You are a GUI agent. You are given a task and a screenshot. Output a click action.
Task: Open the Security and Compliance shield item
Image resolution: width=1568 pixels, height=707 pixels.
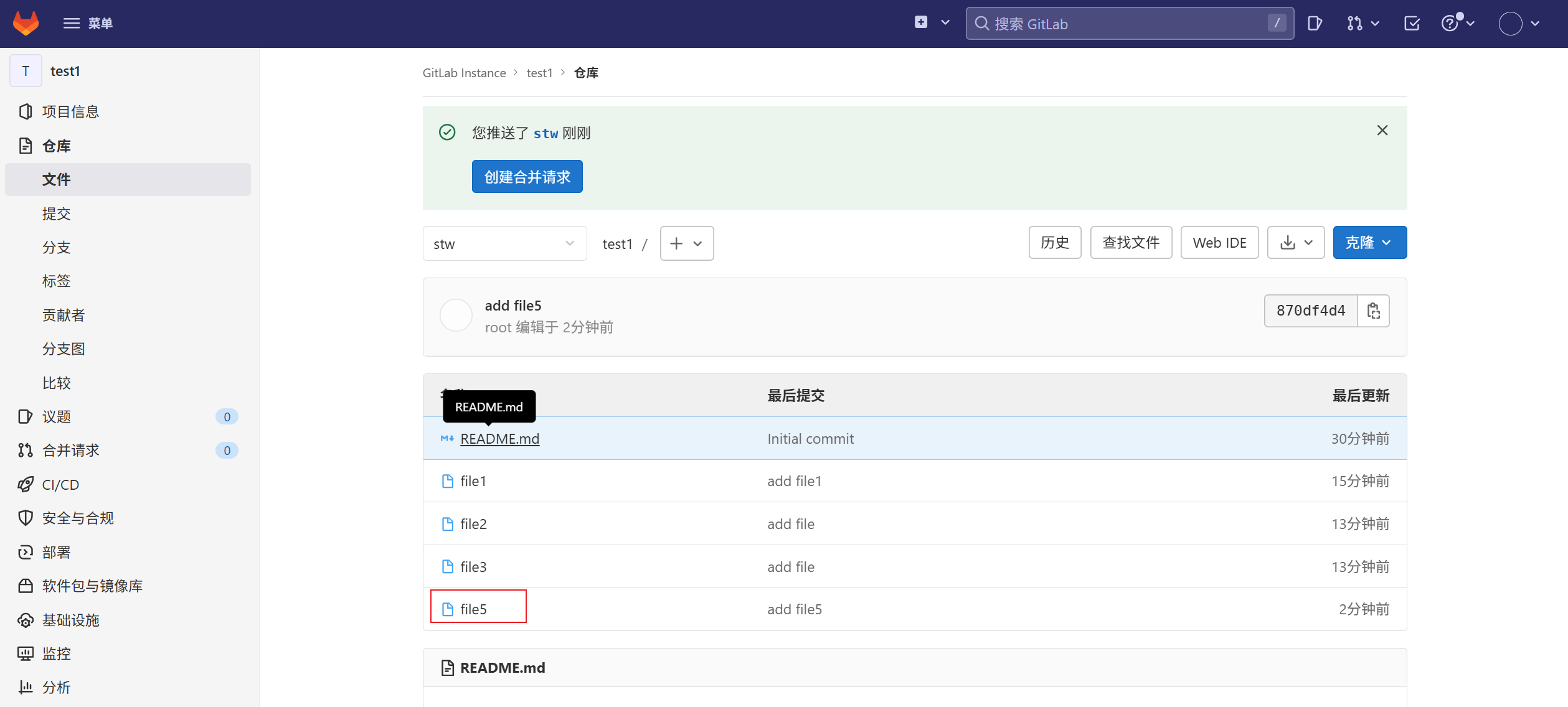point(78,518)
